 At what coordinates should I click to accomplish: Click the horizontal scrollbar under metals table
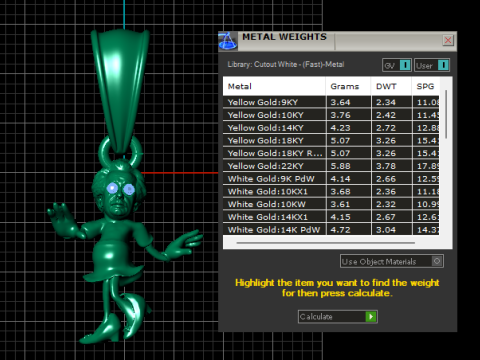click(326, 243)
